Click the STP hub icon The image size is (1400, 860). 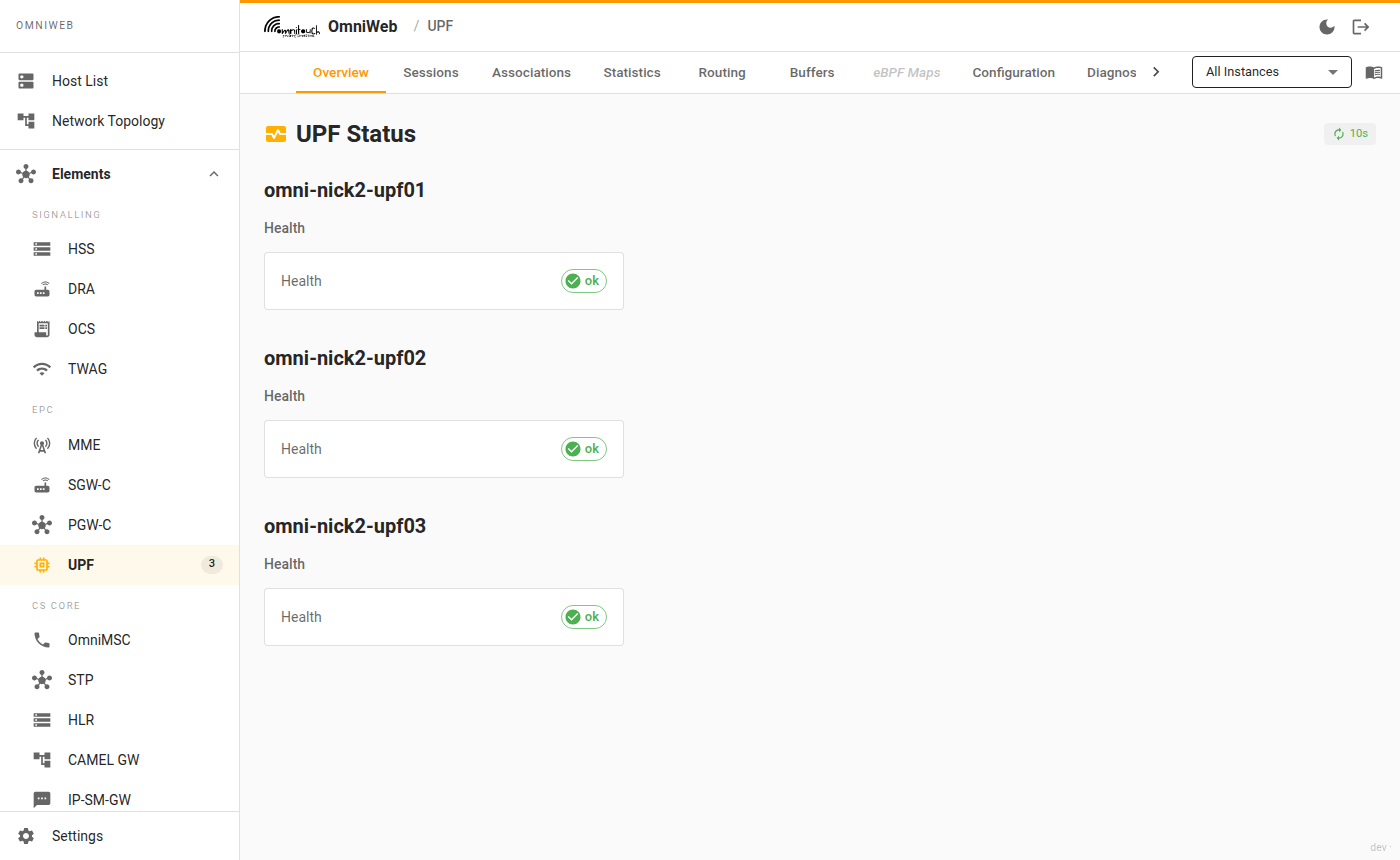pos(42,680)
